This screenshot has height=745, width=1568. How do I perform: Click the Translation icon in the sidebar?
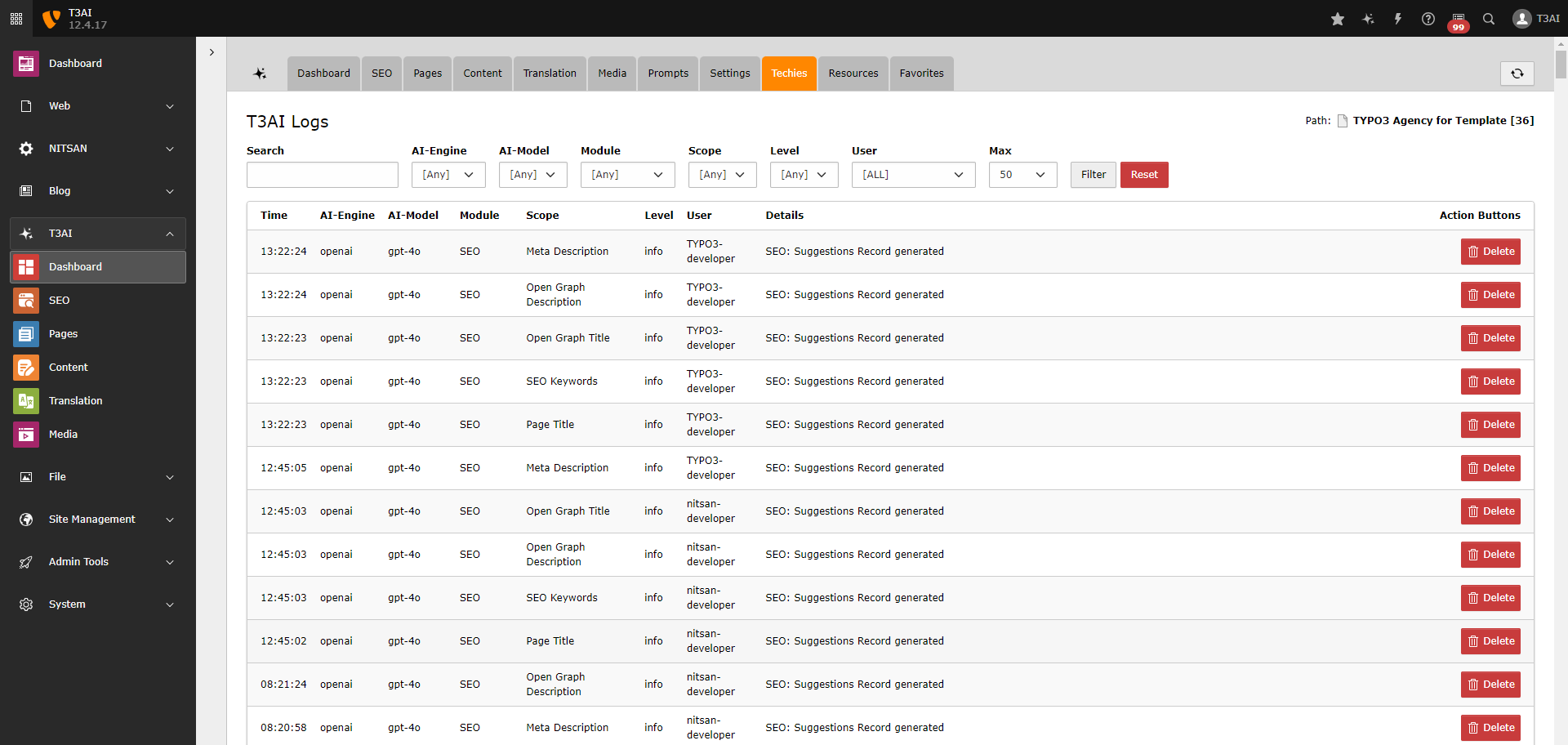[x=25, y=400]
